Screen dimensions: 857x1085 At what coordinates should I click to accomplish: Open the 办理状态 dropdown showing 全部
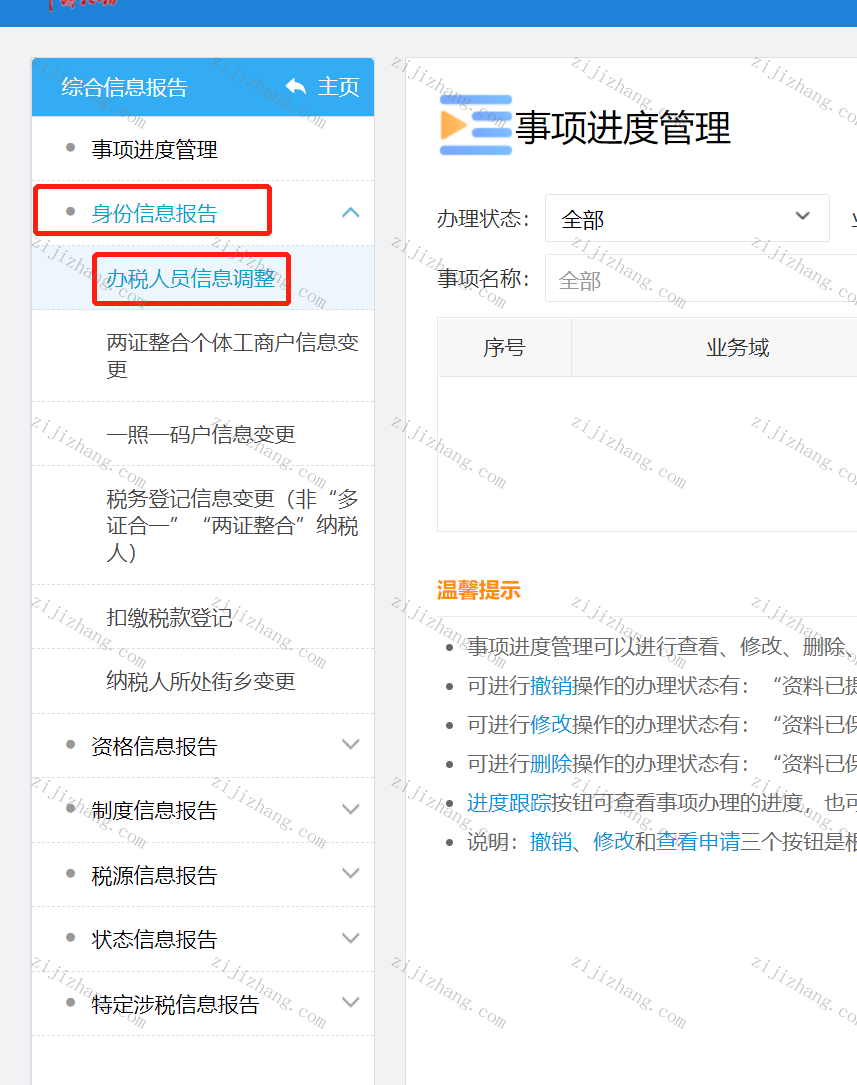[x=687, y=219]
